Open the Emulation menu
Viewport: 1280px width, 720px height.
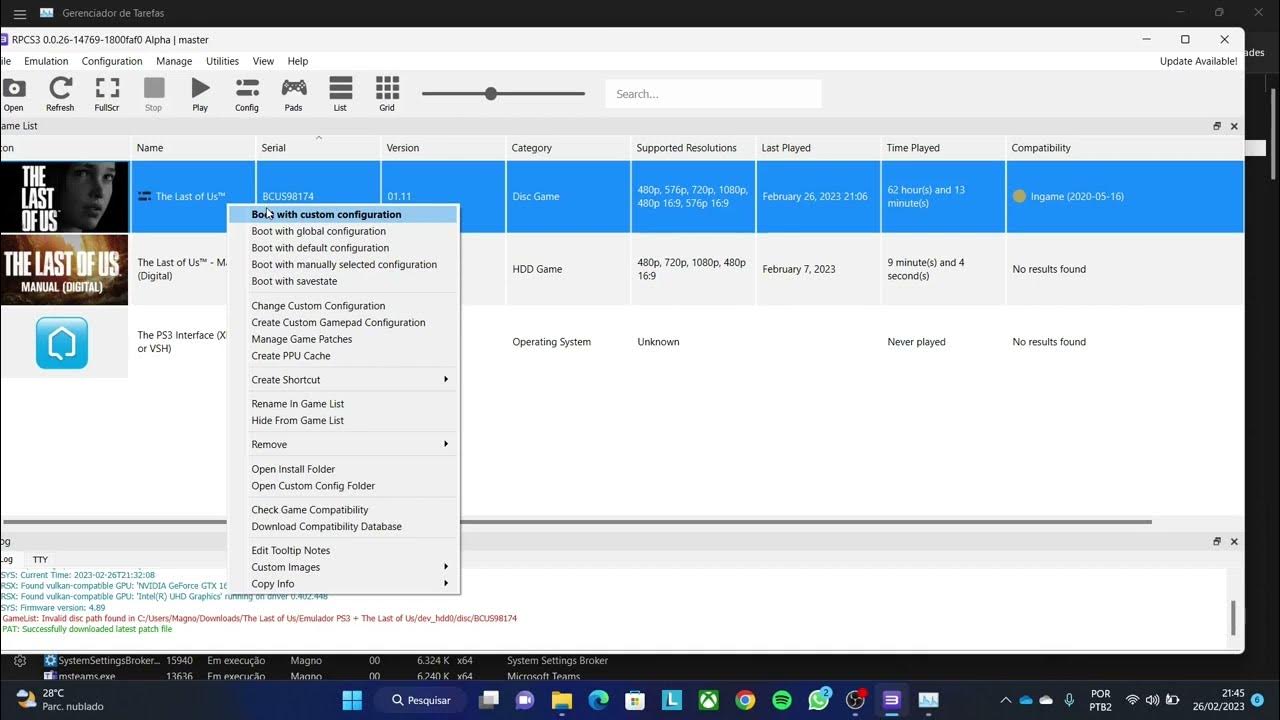[46, 61]
